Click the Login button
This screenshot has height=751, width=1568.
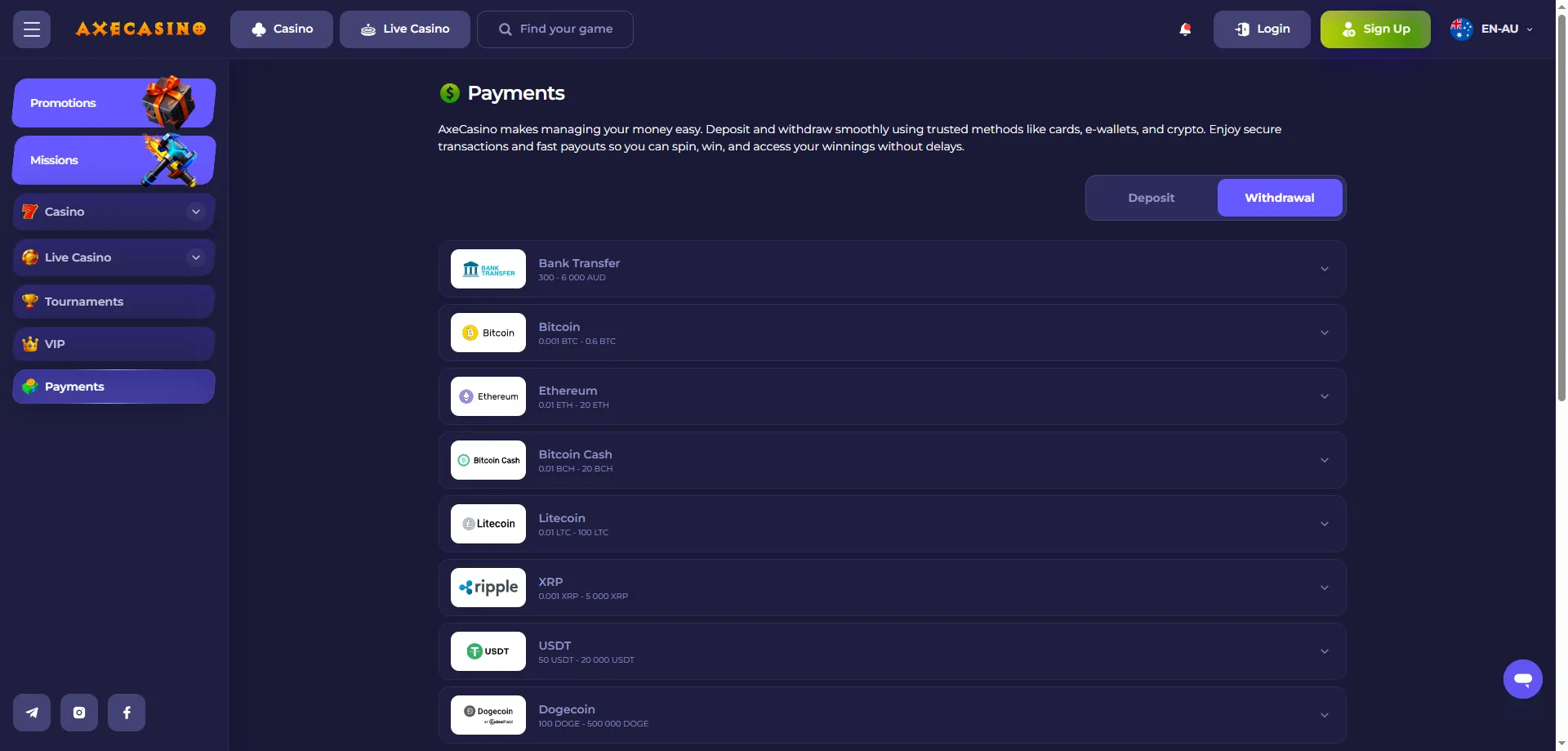click(x=1262, y=29)
